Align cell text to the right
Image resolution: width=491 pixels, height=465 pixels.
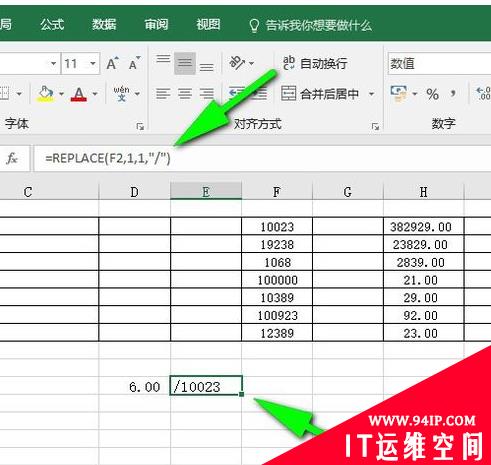pos(207,94)
